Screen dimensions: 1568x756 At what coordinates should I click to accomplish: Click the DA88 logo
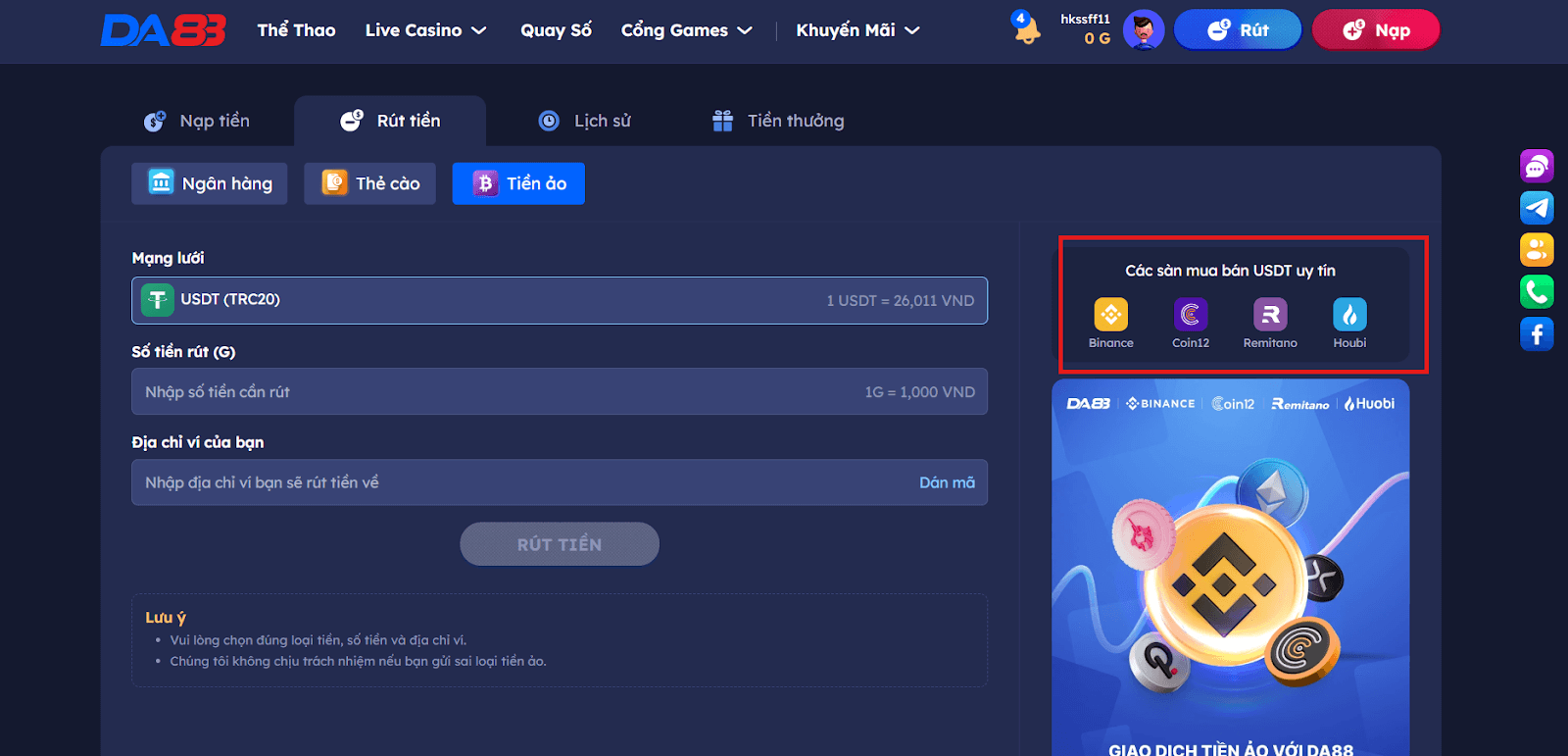(x=164, y=30)
